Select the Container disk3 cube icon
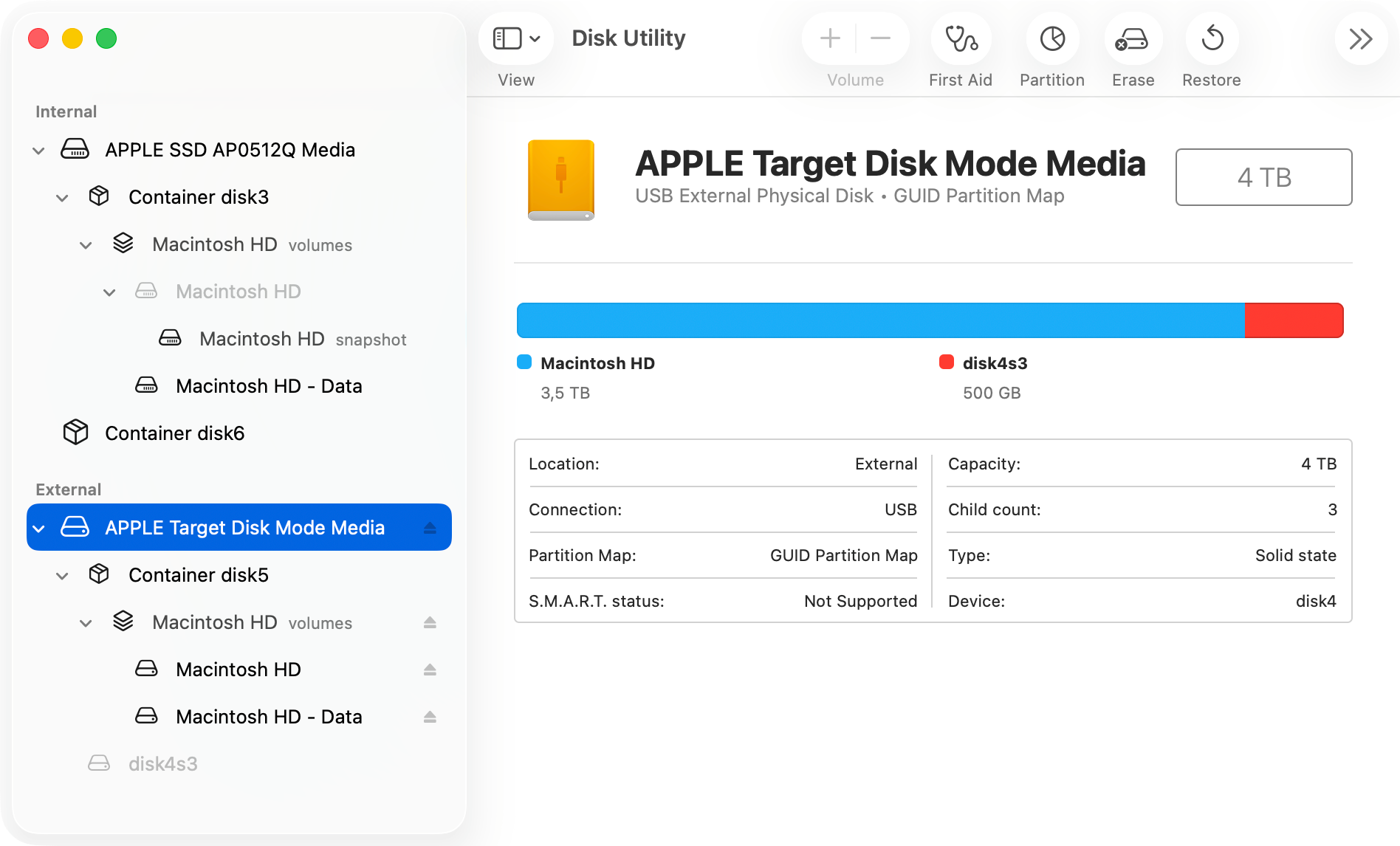 pos(99,196)
